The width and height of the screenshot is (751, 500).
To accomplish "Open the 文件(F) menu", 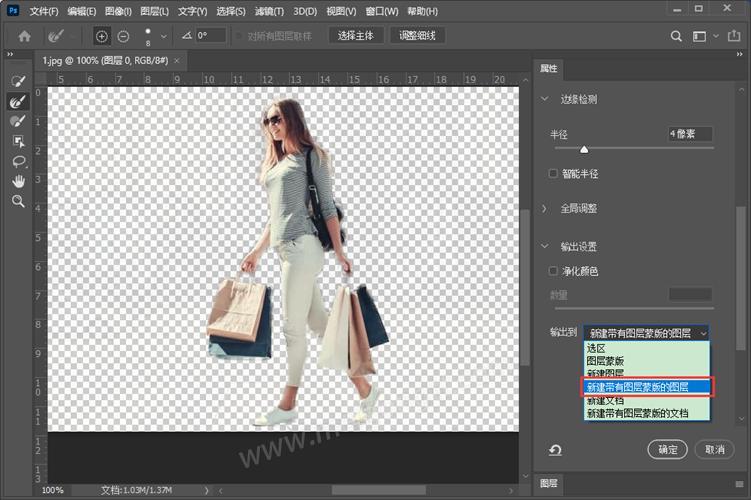I will pos(44,11).
